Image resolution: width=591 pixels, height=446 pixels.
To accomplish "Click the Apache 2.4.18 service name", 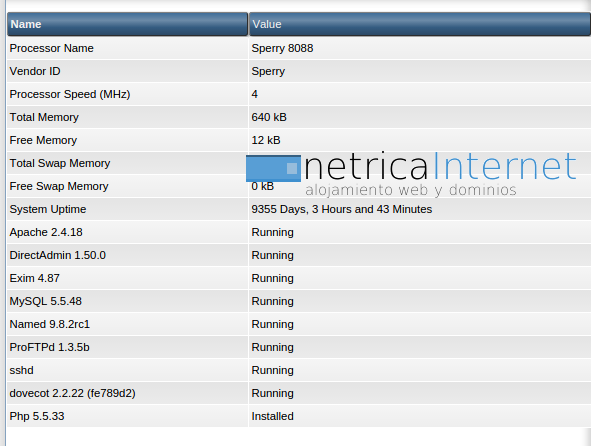I will [x=46, y=232].
